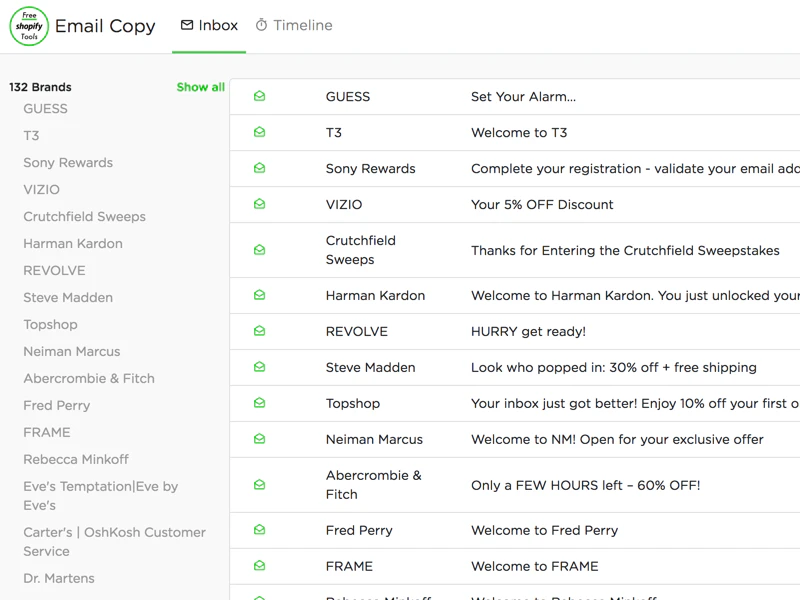The height and width of the screenshot is (600, 800).
Task: Open "Only a FEW HOURS left" email
Action: tap(585, 485)
